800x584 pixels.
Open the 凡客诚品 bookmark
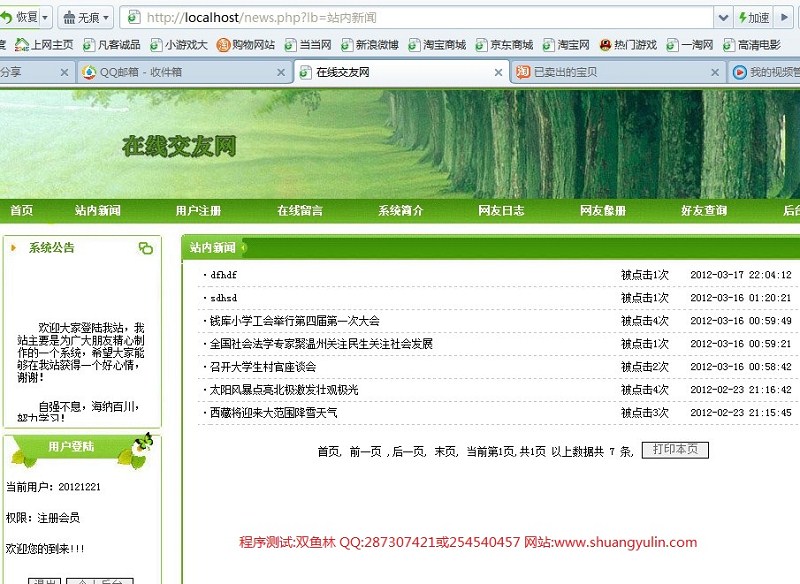(x=112, y=45)
